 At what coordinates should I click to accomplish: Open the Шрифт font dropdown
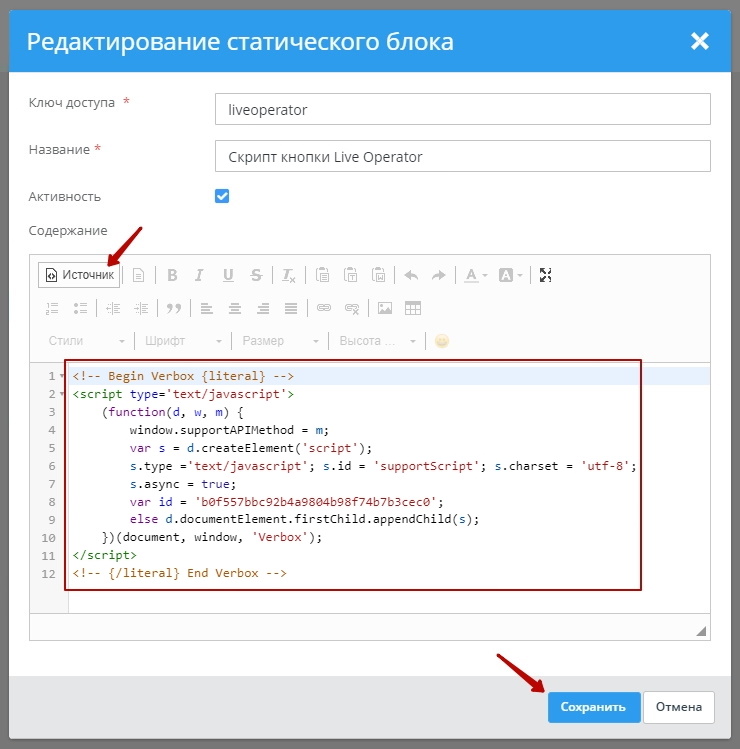(183, 341)
